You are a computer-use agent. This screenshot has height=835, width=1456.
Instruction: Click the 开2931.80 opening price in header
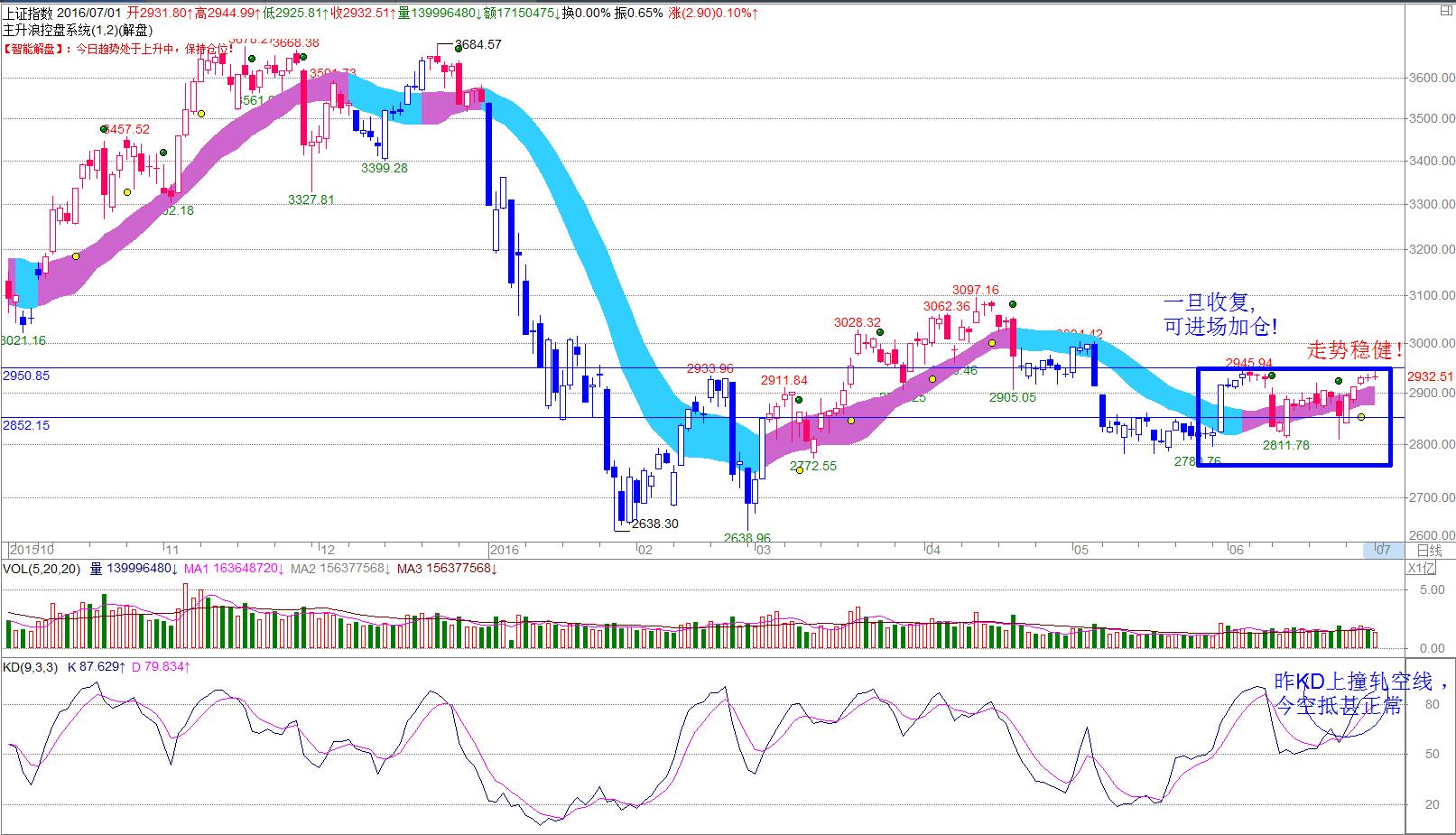(x=160, y=14)
